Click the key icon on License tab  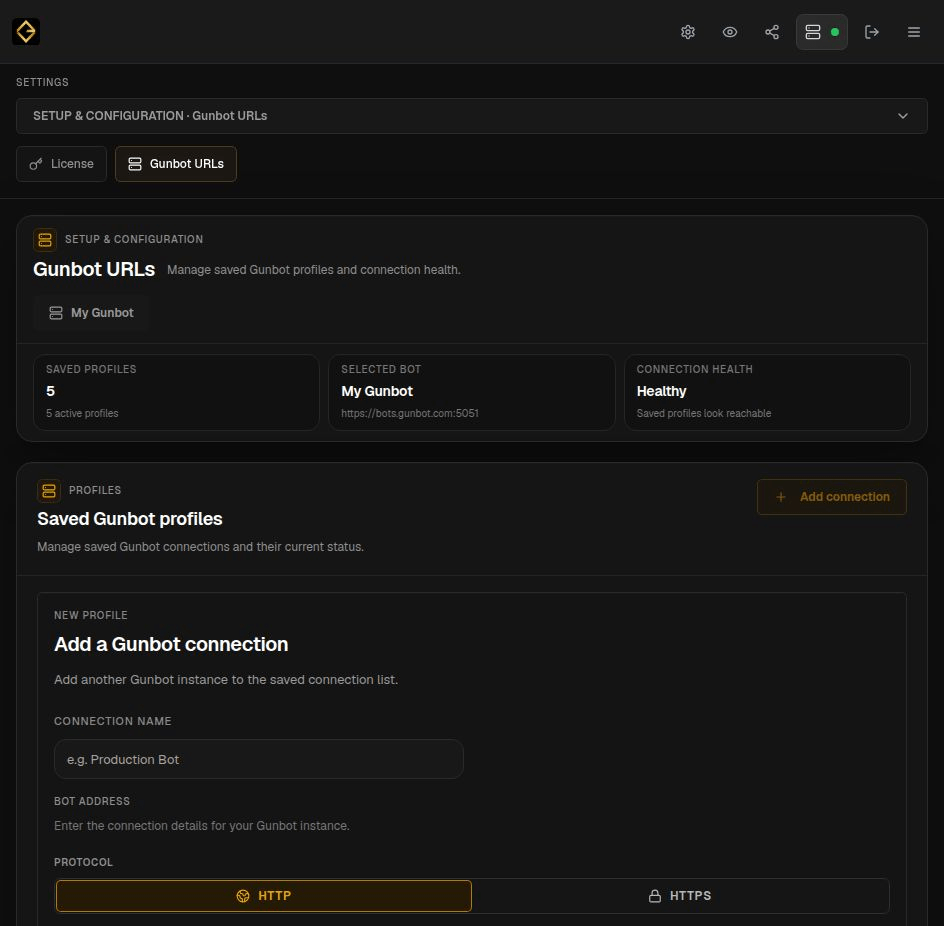(x=36, y=164)
